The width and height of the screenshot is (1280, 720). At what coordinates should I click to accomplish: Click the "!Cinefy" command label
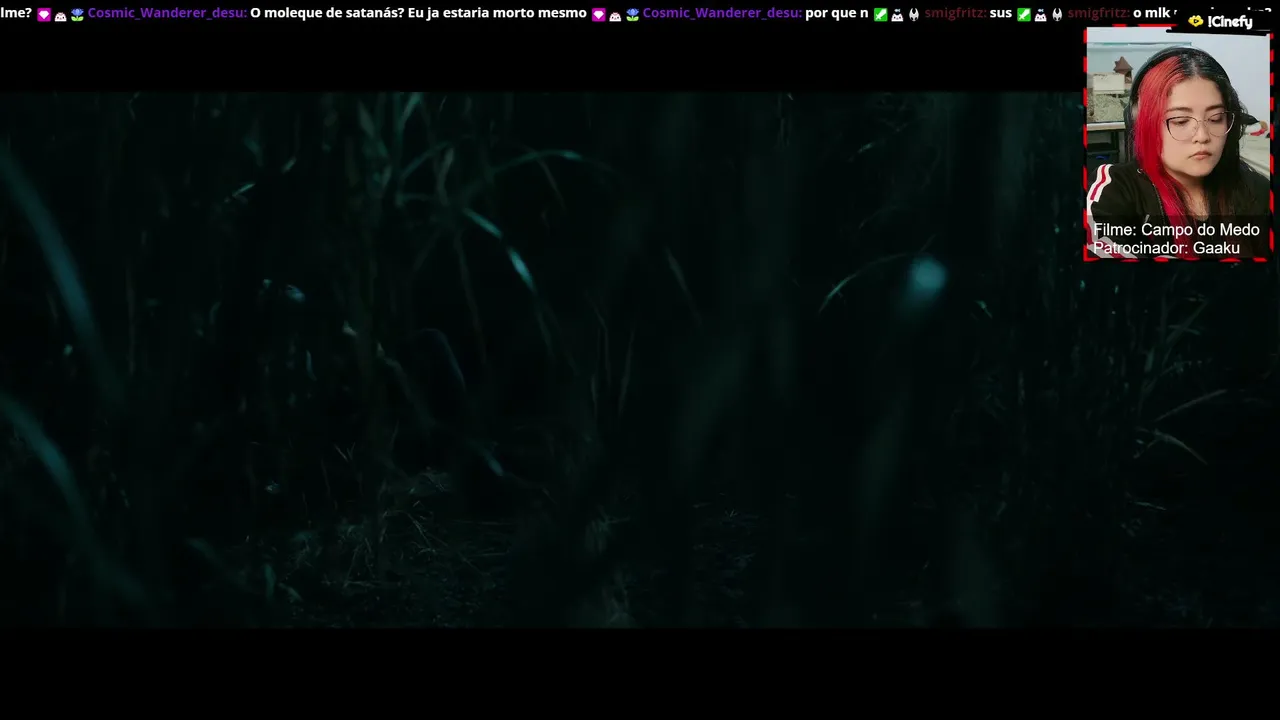click(x=1230, y=22)
